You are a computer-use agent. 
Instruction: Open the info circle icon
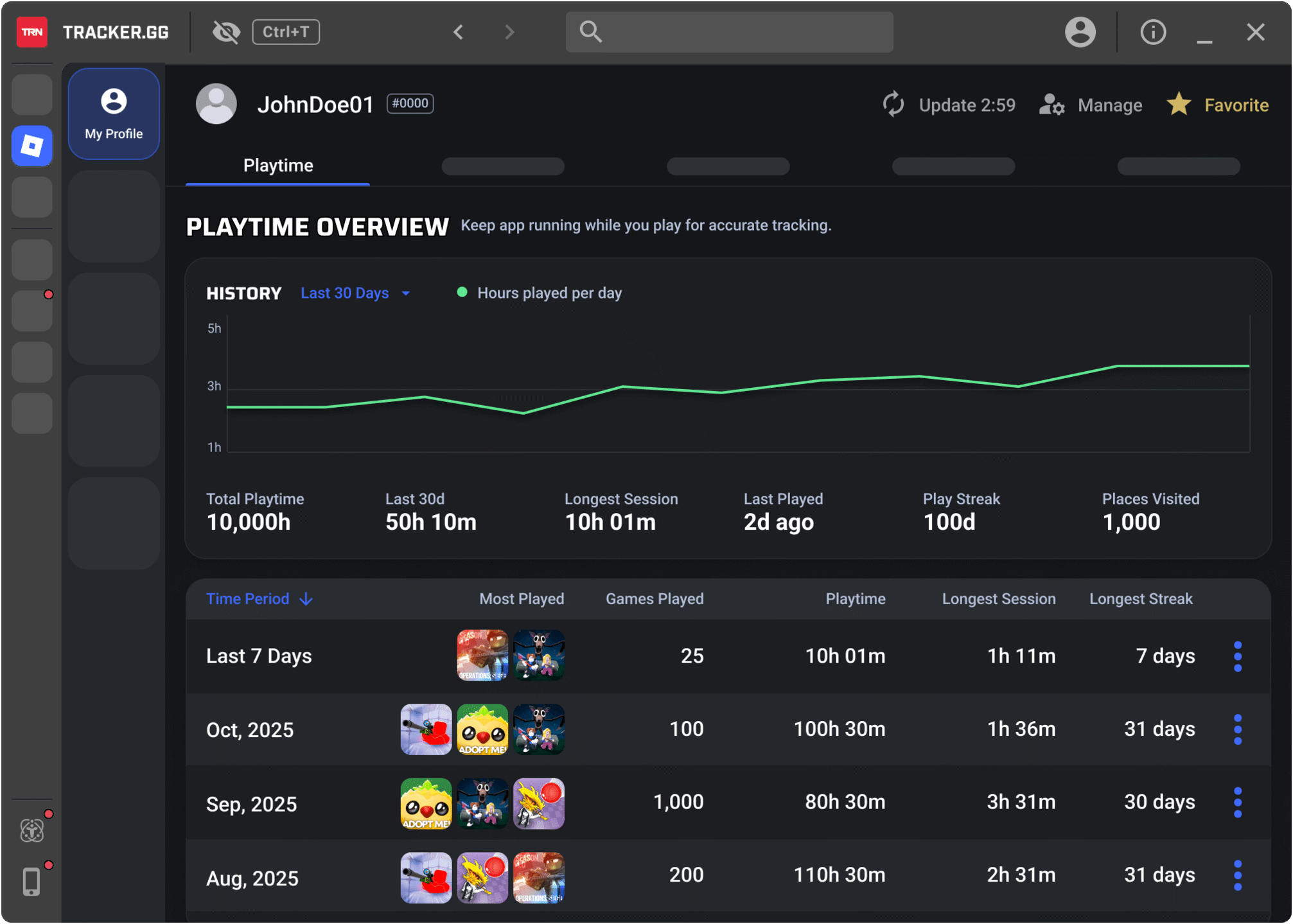[1153, 32]
